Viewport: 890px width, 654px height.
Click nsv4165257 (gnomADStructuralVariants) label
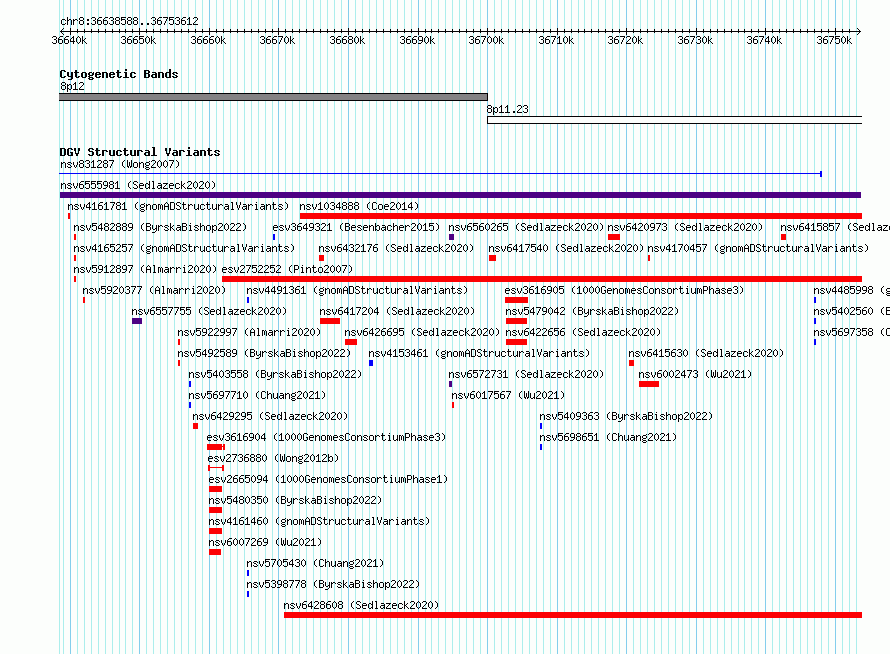click(184, 248)
